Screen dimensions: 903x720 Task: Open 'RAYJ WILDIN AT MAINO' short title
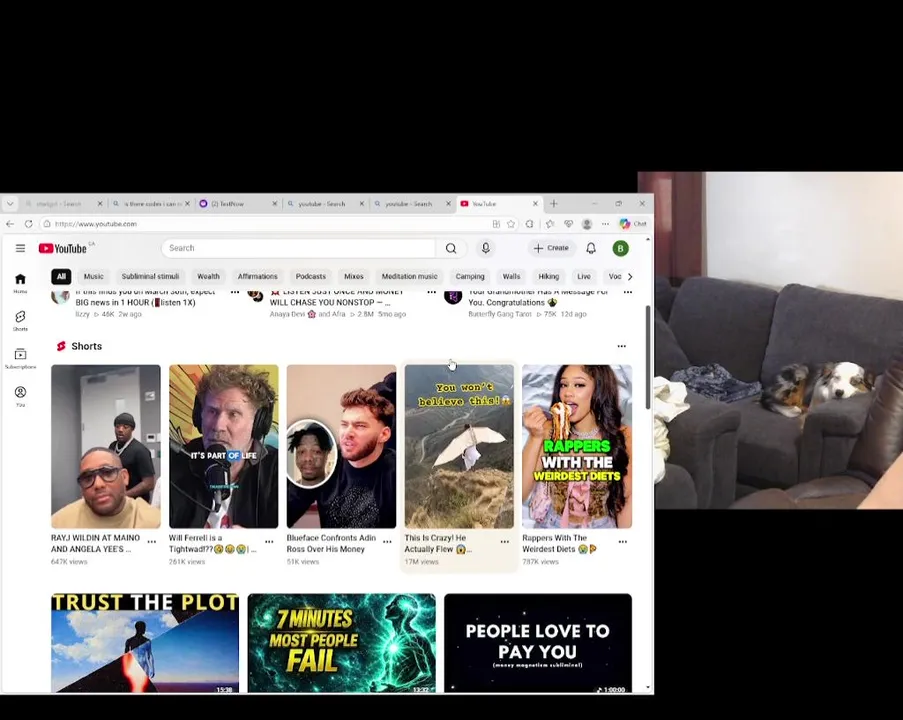(x=95, y=544)
